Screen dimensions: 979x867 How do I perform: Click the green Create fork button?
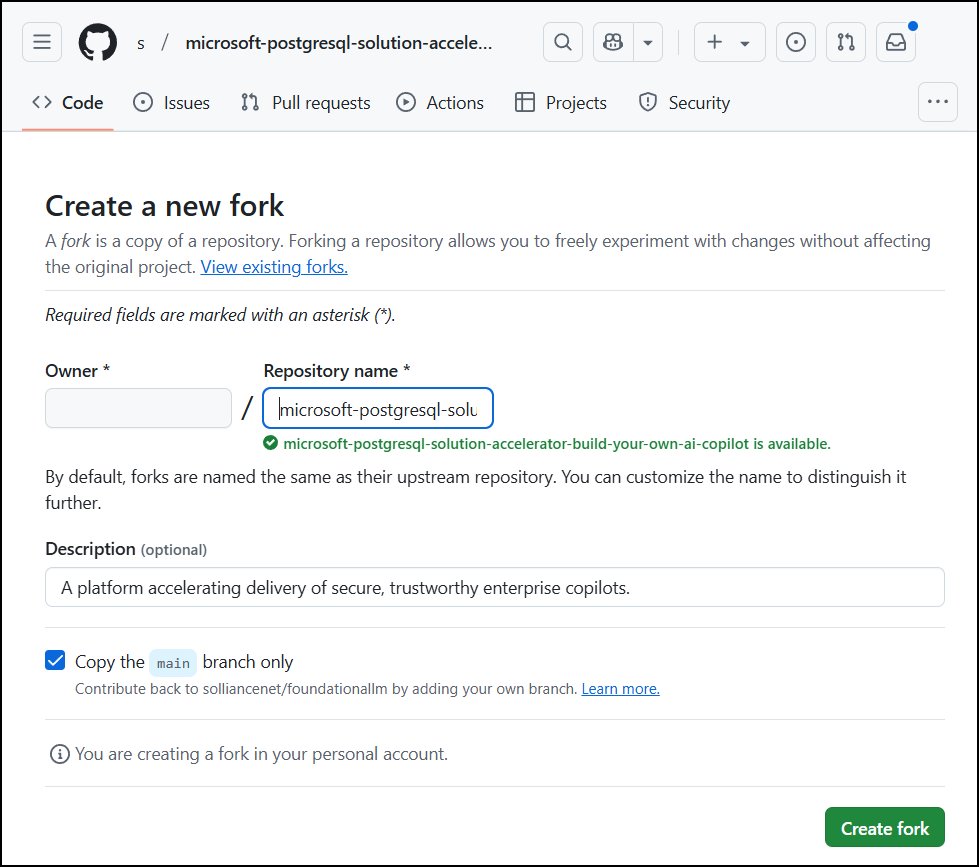pyautogui.click(x=885, y=828)
